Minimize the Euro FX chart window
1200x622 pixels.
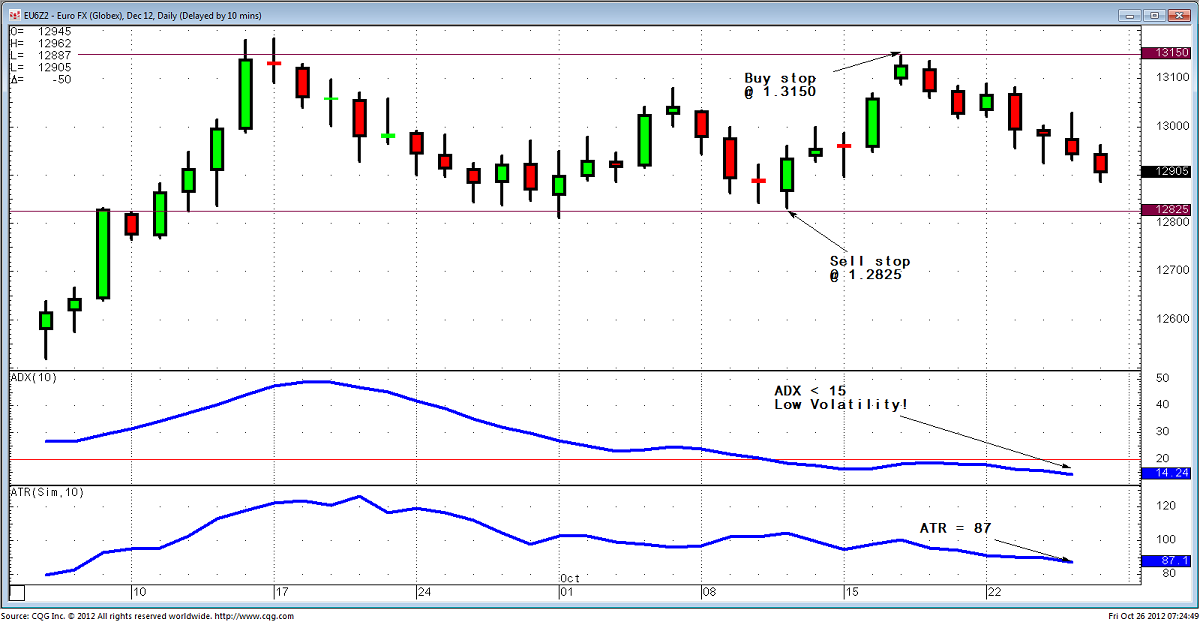(x=1131, y=15)
